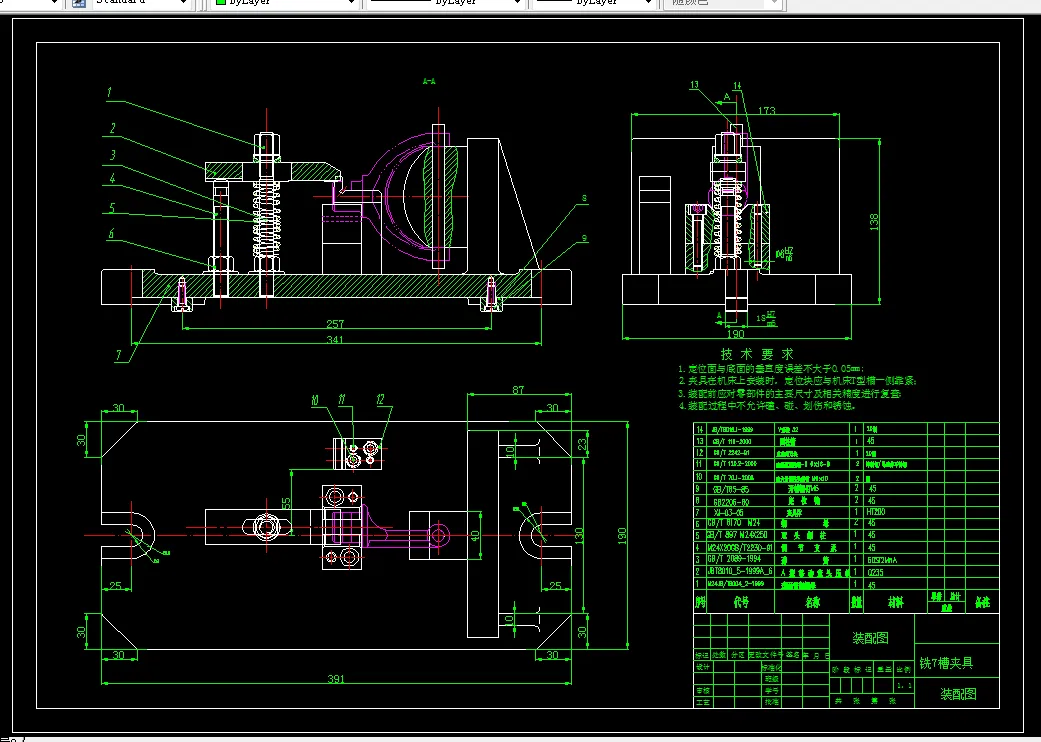The height and width of the screenshot is (742, 1041).
Task: Select the 40 dimension near locating block
Action: (x=475, y=535)
